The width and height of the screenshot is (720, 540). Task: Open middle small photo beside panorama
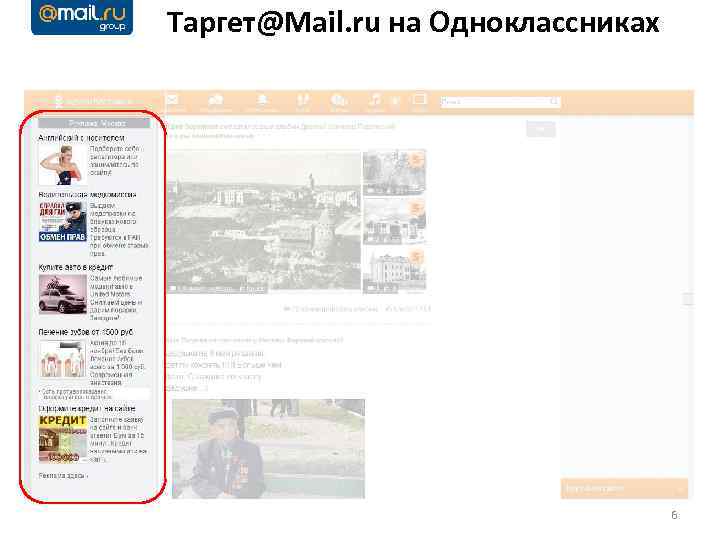394,222
